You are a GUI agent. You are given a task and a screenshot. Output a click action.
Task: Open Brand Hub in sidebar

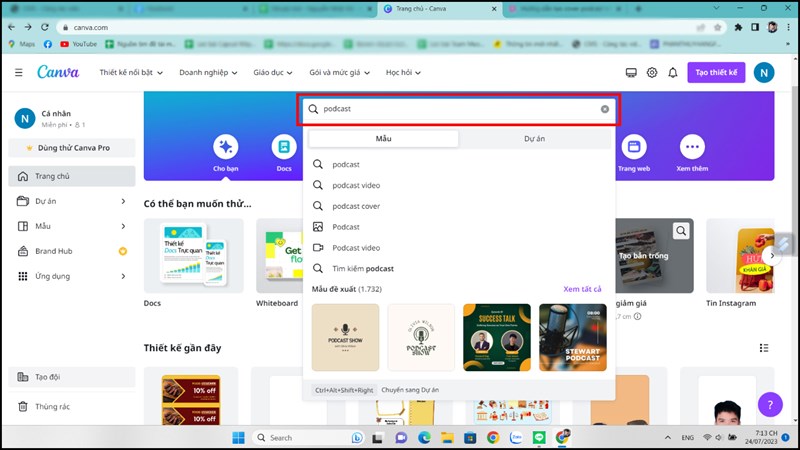(72, 251)
